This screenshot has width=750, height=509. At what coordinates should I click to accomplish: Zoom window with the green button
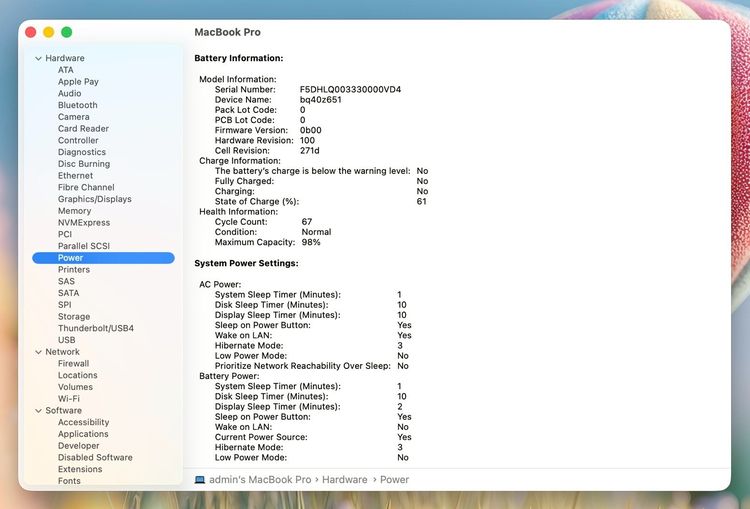coord(67,32)
